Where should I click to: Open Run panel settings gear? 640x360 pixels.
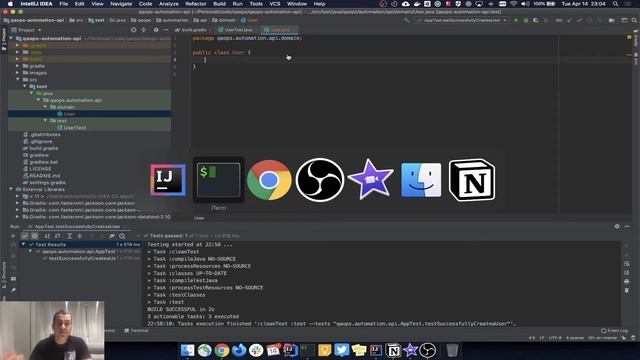(x=617, y=226)
